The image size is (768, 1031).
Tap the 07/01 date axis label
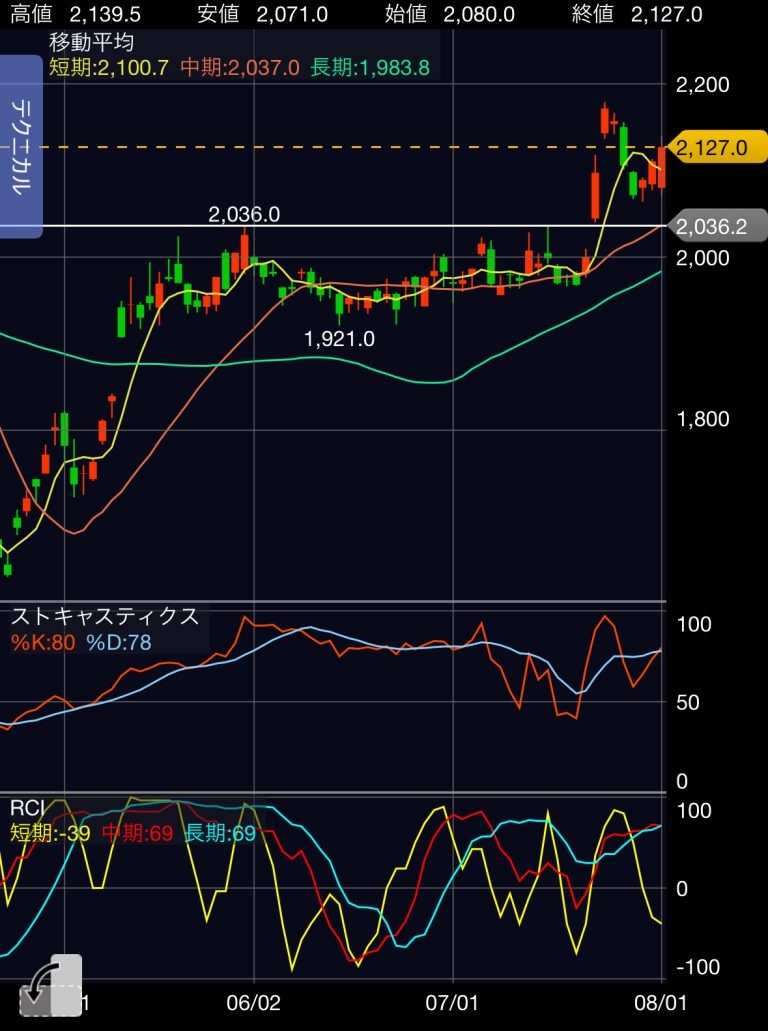[x=453, y=1001]
